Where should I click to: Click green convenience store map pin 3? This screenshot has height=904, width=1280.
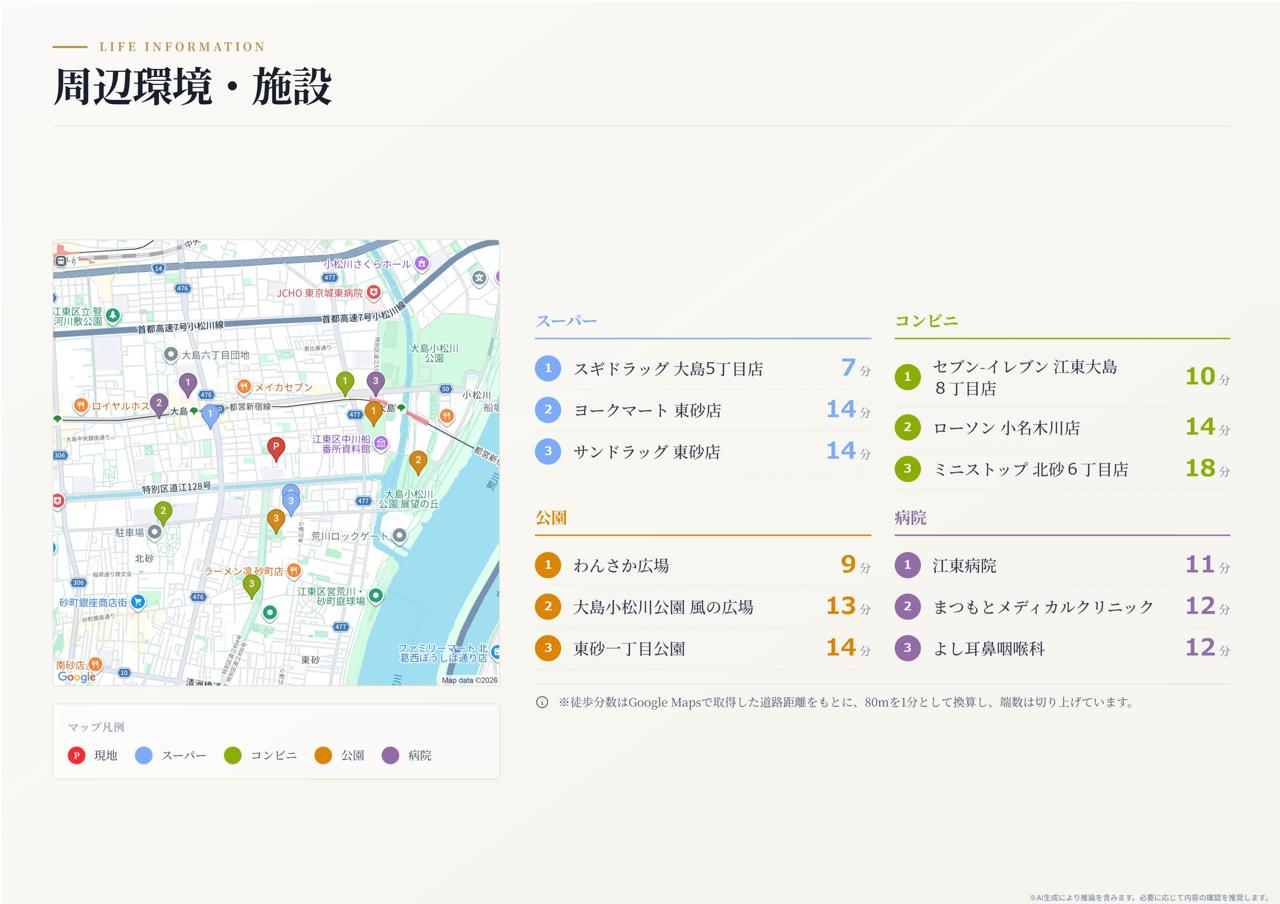tap(252, 585)
